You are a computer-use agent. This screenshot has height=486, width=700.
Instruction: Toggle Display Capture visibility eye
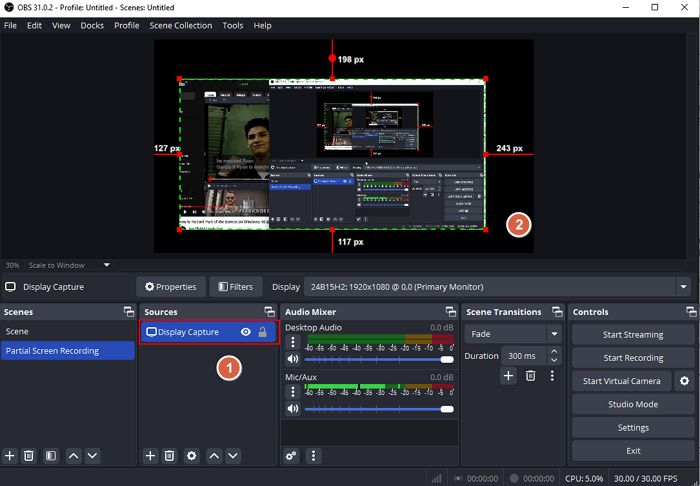pyautogui.click(x=246, y=332)
